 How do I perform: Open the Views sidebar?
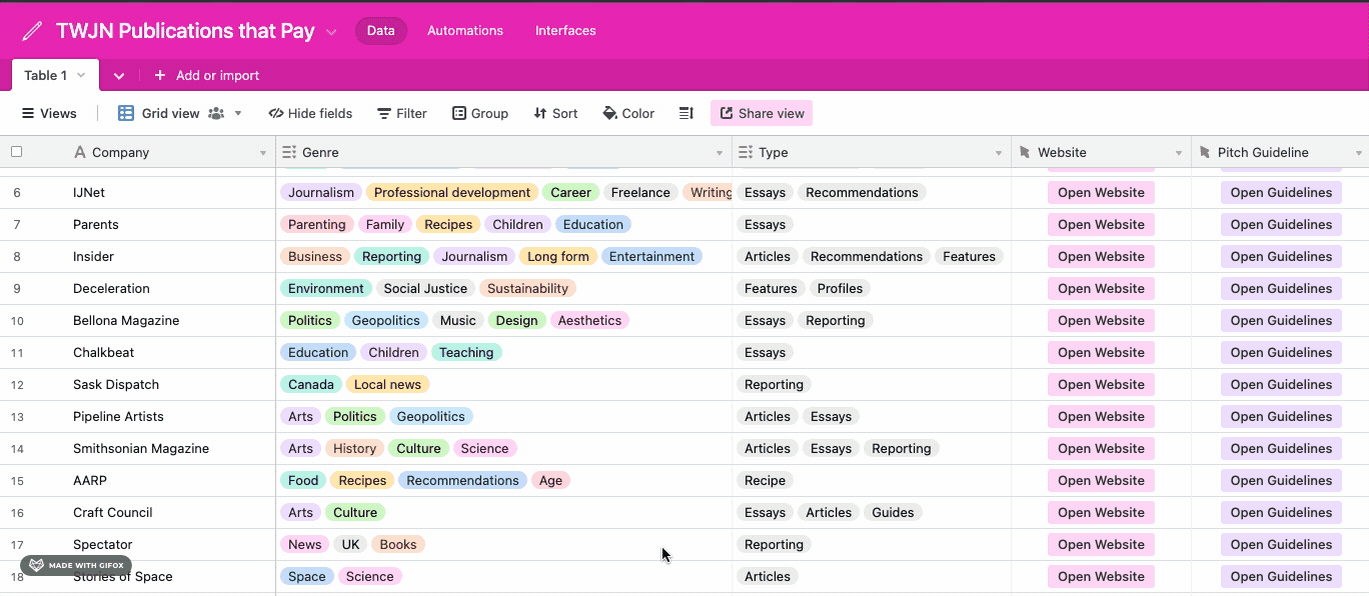[x=49, y=114]
